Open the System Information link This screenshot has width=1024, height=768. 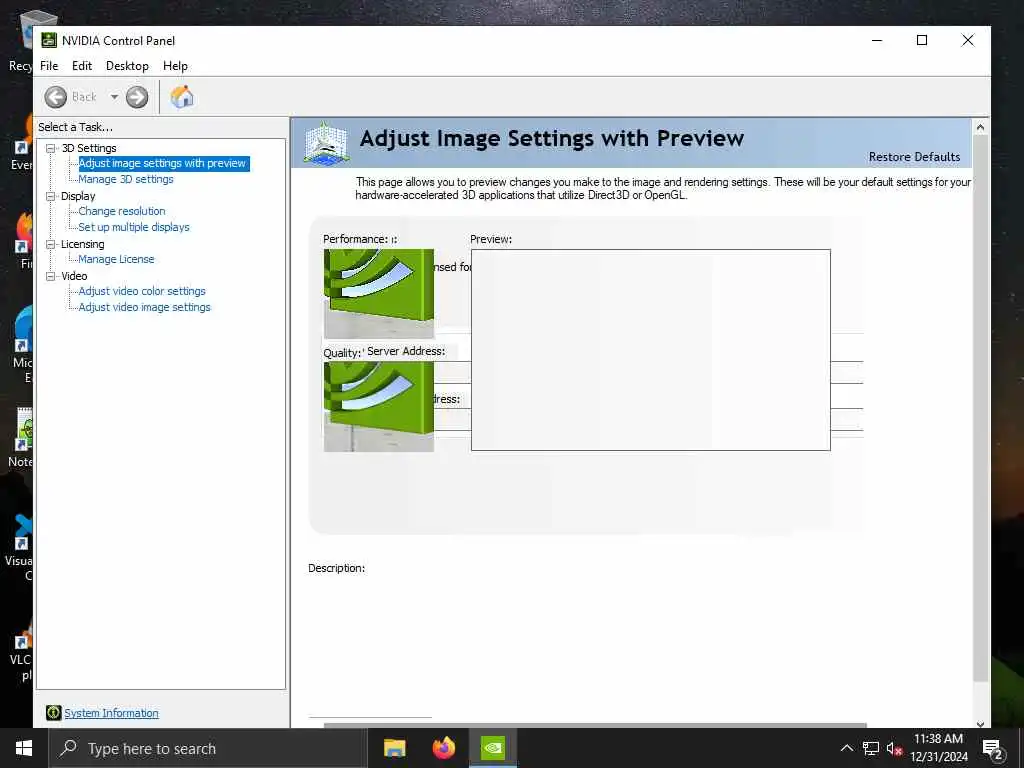(111, 713)
